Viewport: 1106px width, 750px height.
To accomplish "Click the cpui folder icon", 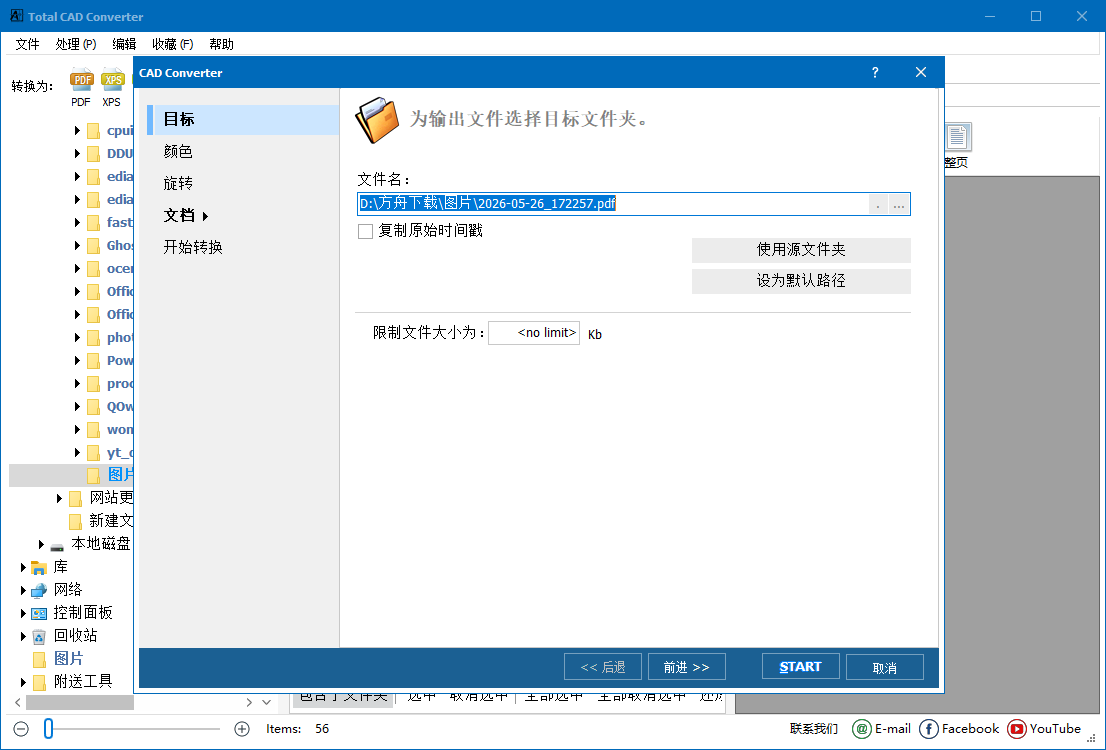I will click(93, 131).
